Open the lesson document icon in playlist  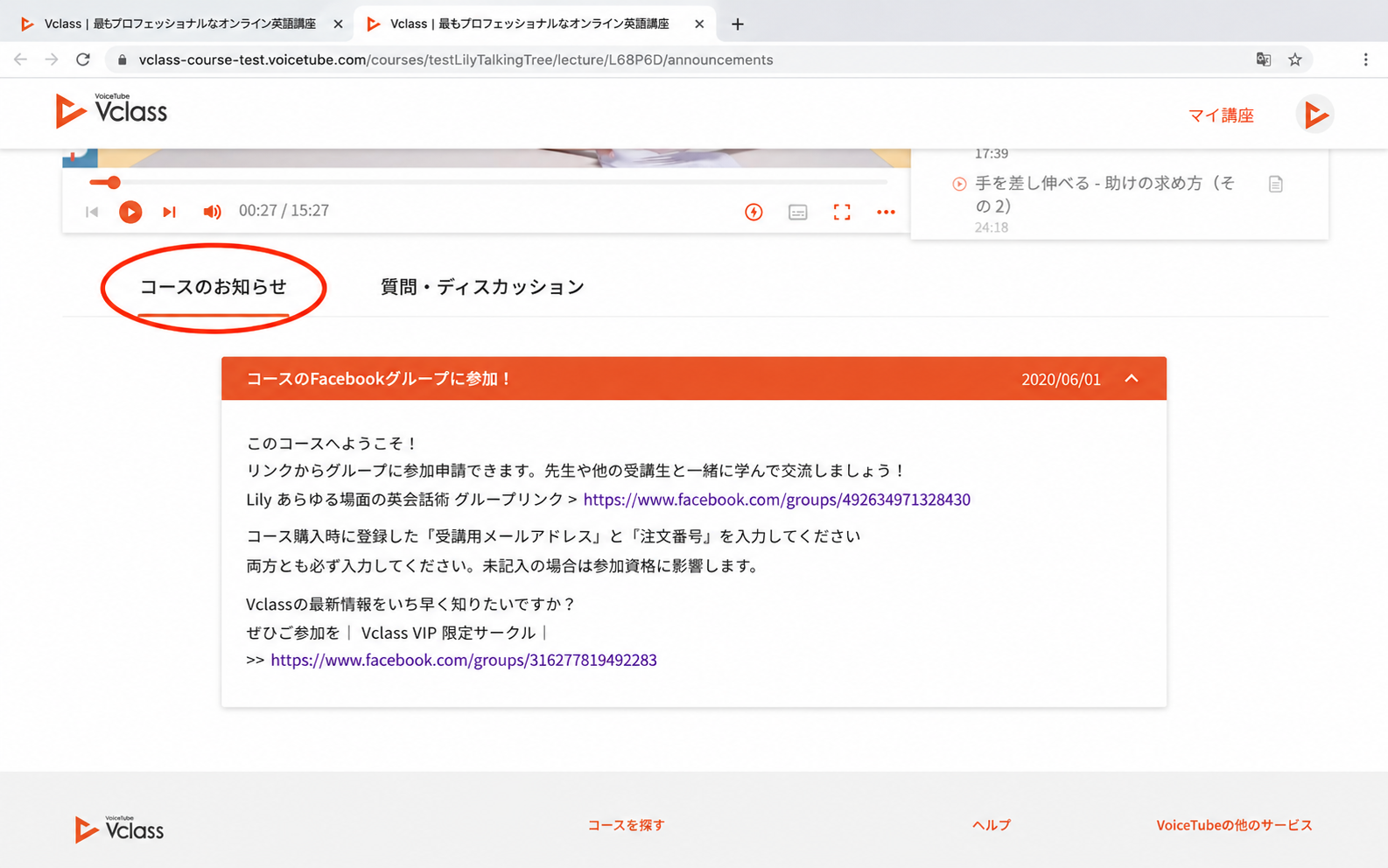(1276, 184)
